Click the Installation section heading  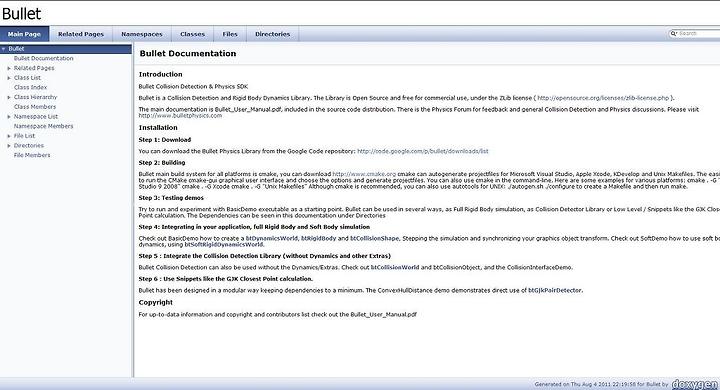coord(158,128)
